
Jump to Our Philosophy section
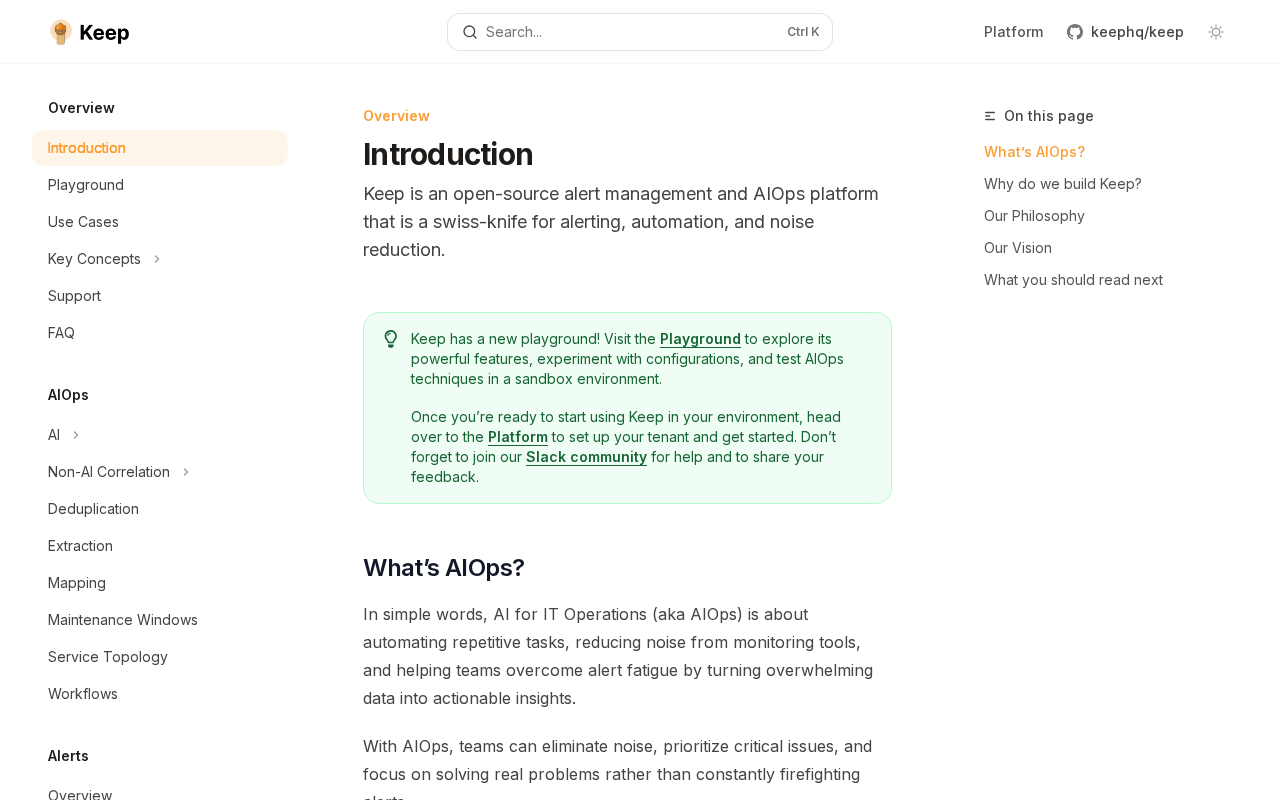click(1034, 216)
